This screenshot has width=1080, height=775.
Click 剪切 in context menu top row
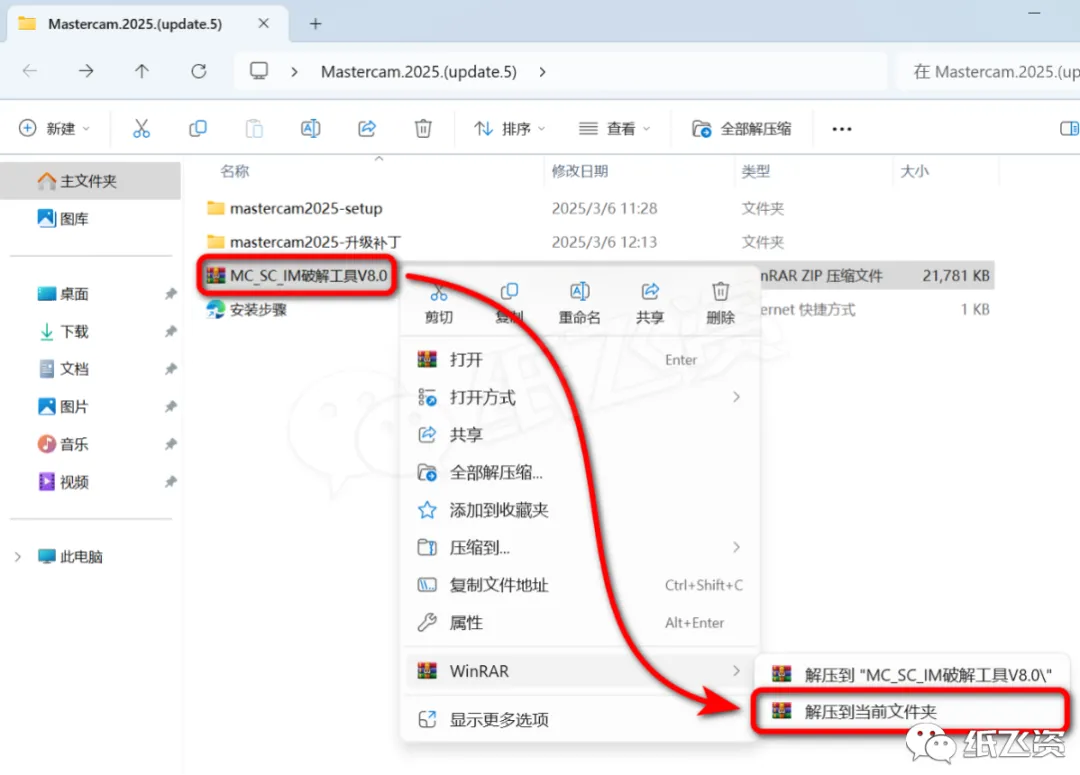(x=439, y=304)
